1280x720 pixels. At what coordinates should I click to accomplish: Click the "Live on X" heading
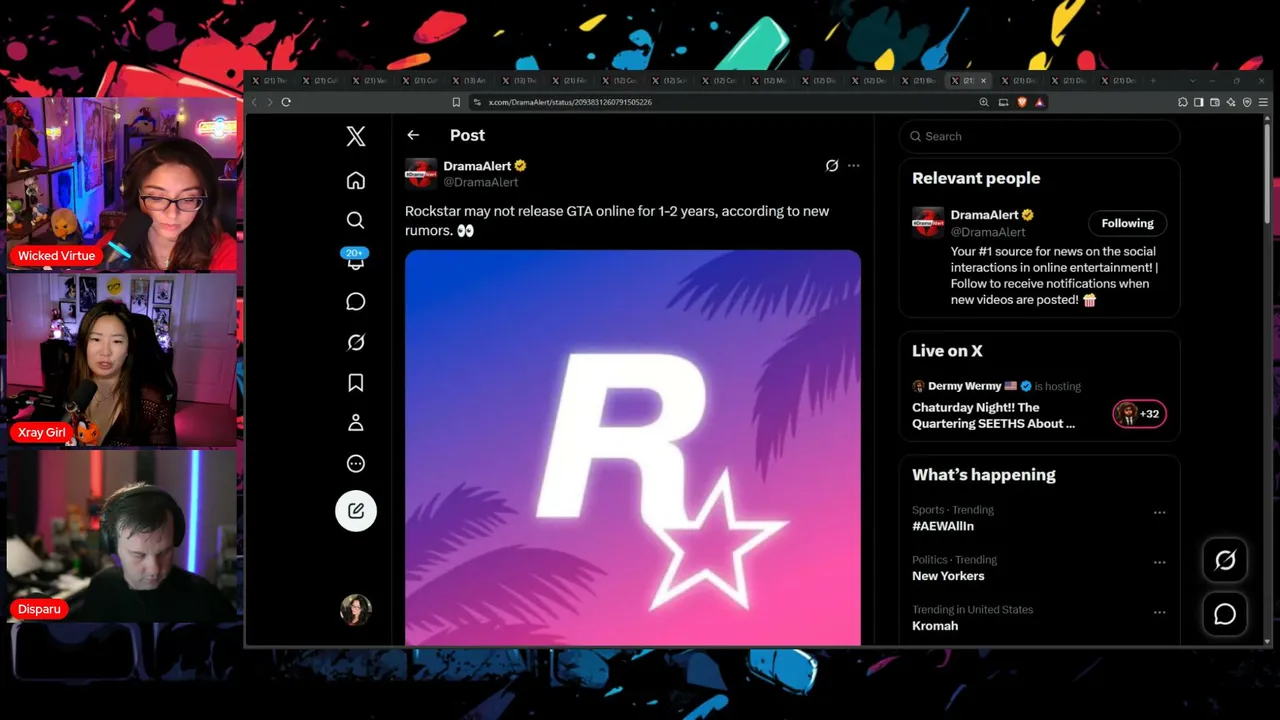pos(947,351)
